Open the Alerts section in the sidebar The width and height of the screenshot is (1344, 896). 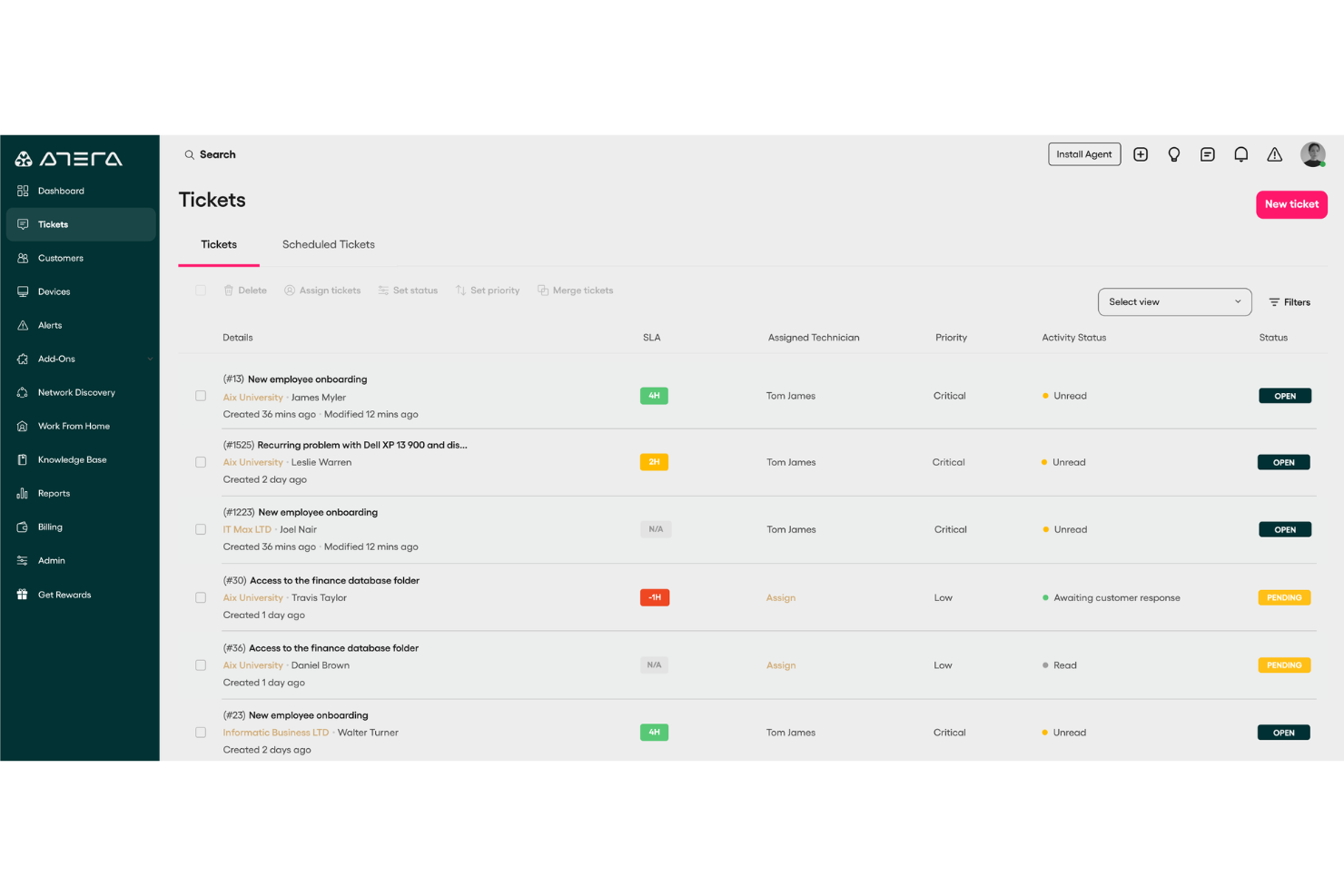(x=50, y=325)
